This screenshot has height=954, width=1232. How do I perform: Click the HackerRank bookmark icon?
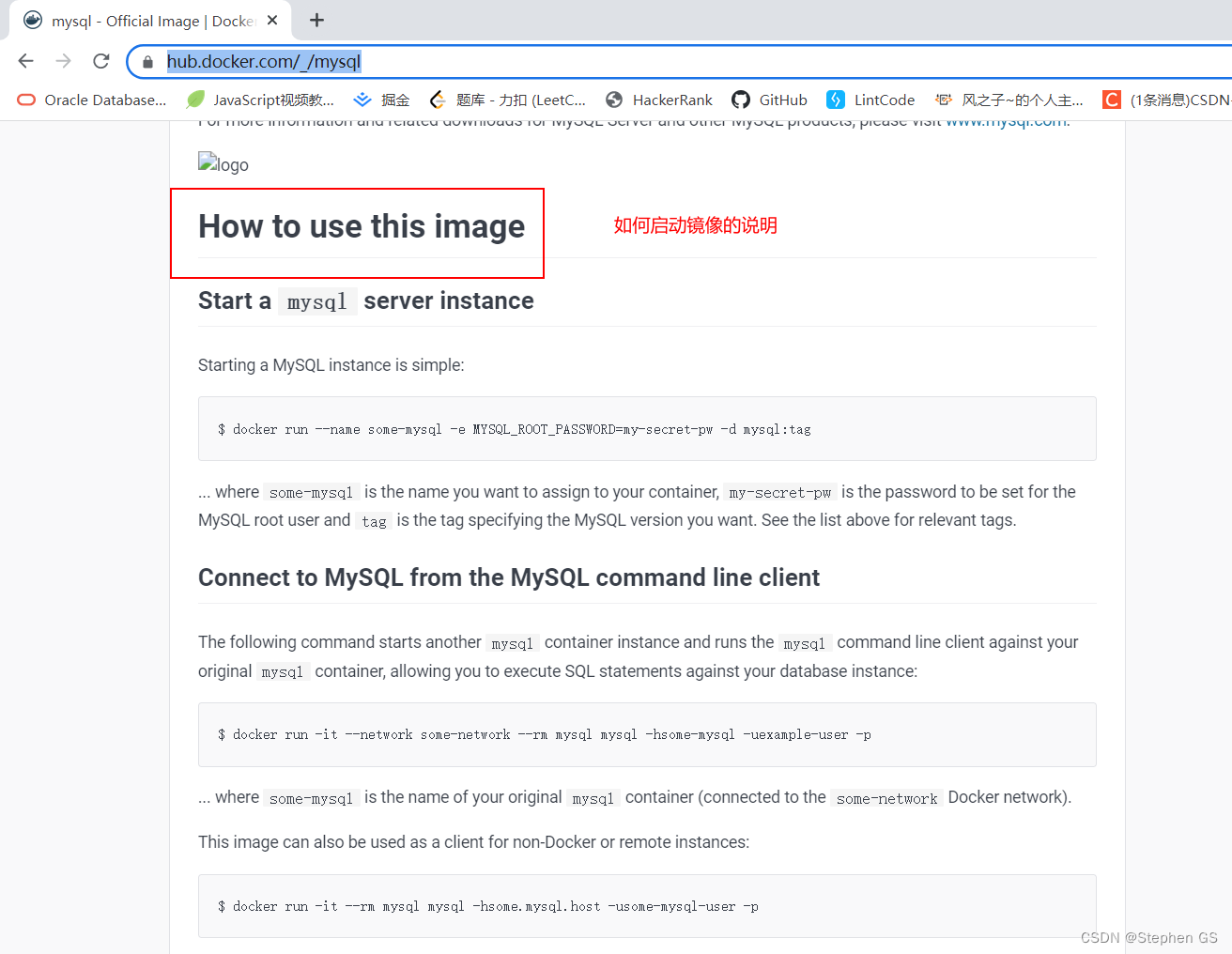tap(614, 100)
